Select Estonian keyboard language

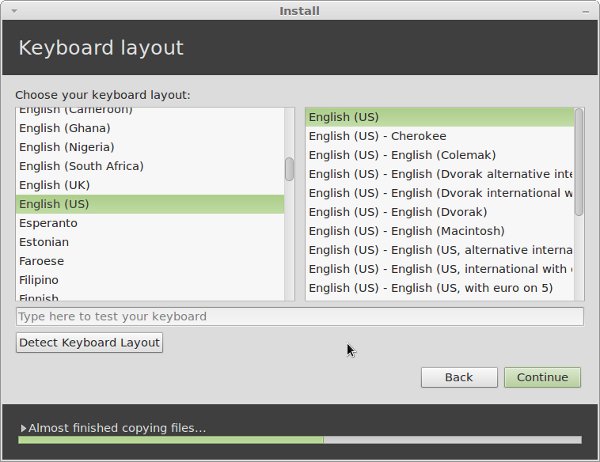click(44, 242)
